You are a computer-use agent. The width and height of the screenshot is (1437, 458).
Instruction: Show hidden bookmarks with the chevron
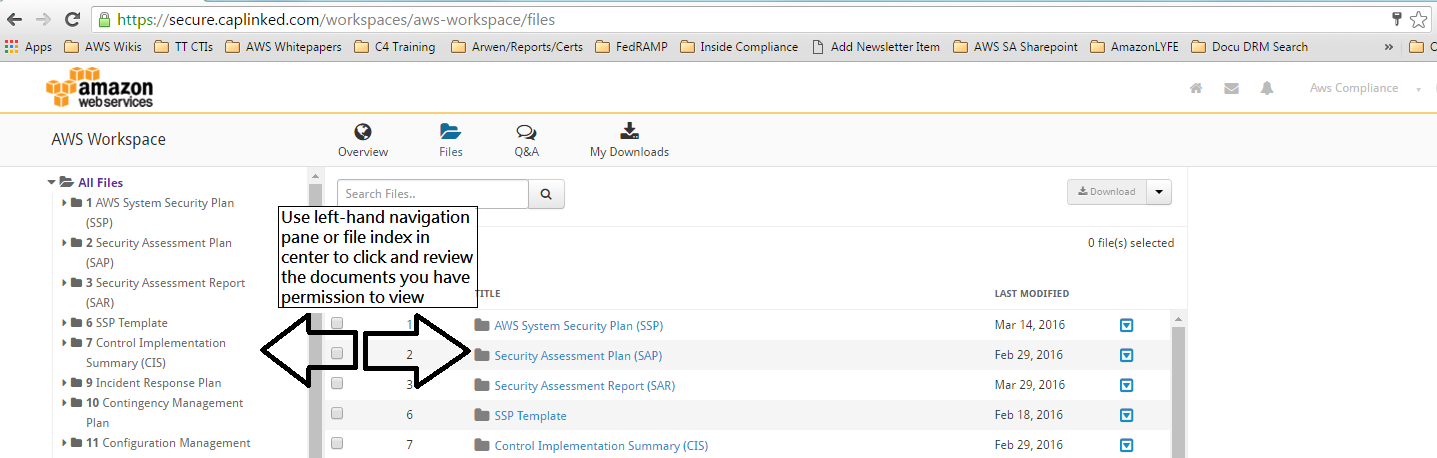(x=1388, y=46)
